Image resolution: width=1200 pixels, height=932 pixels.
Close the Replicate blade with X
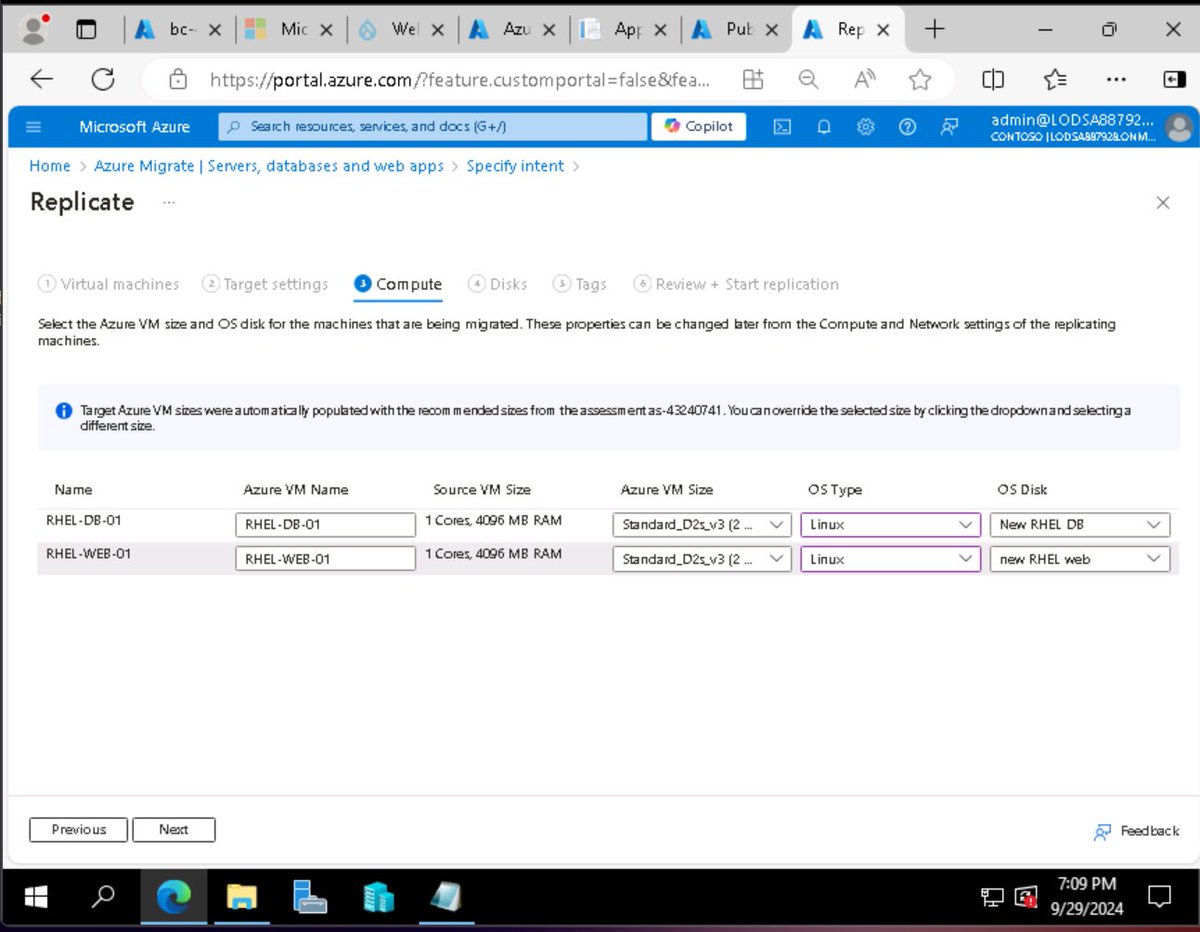coord(1163,203)
